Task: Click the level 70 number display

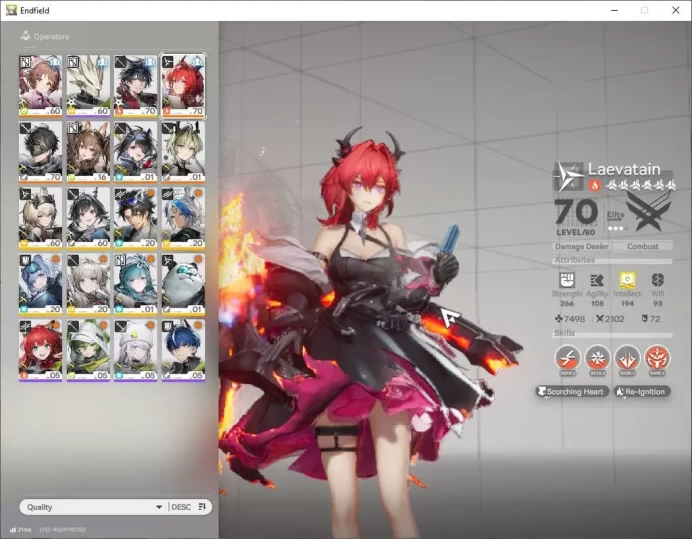Action: (x=576, y=212)
